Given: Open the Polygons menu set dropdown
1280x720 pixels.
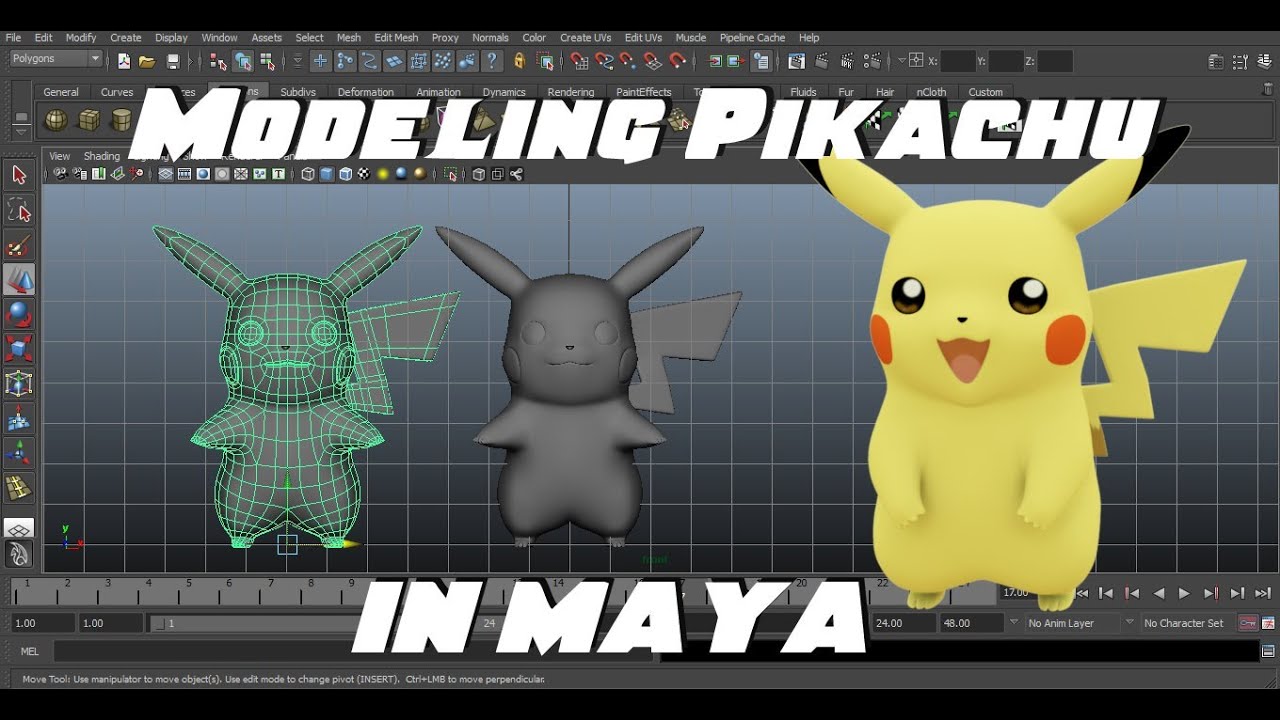Looking at the screenshot, I should 56,59.
